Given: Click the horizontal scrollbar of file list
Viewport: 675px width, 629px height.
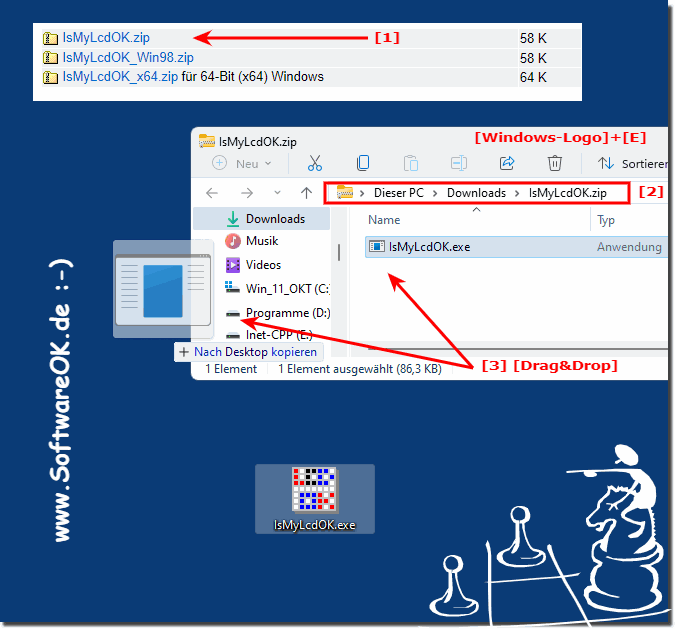Looking at the screenshot, I should point(516,349).
